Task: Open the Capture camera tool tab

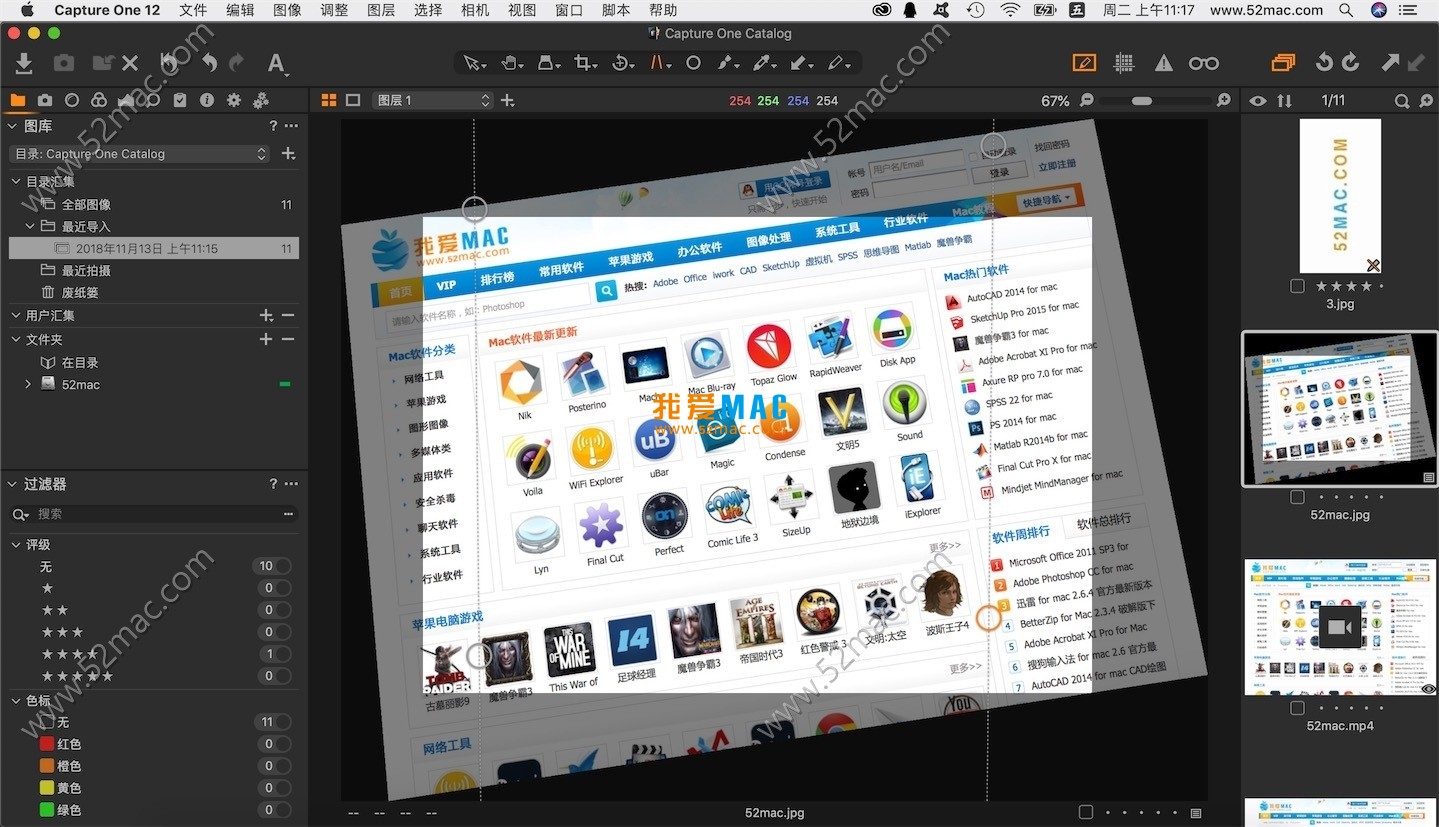Action: [45, 100]
